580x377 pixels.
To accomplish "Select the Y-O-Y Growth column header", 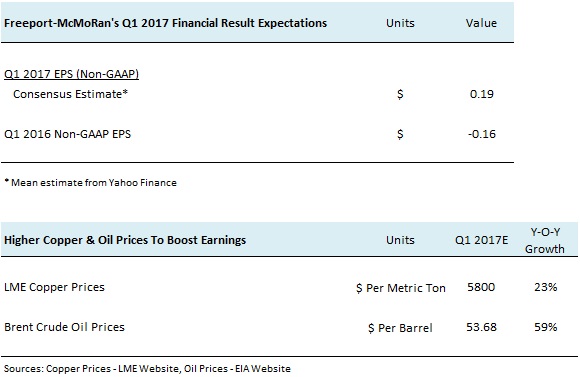I will pos(545,240).
